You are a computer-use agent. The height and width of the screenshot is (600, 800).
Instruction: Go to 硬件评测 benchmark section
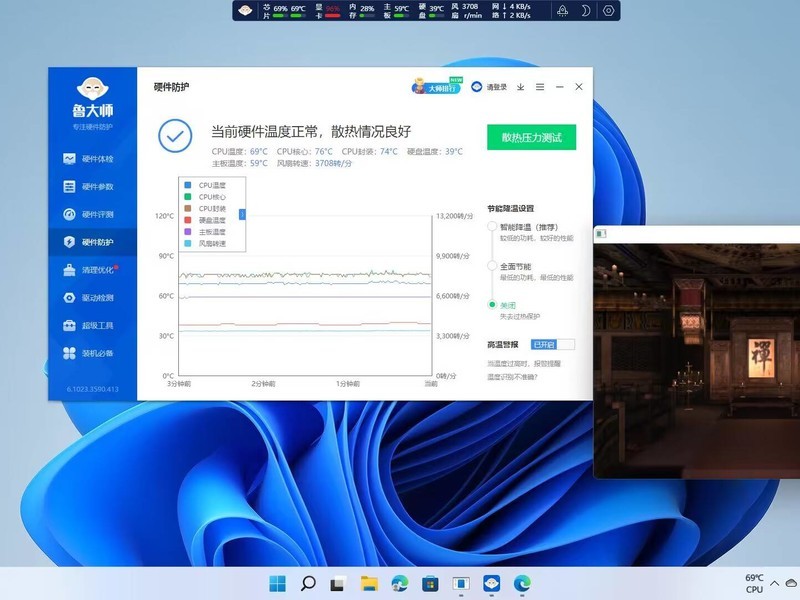coord(88,214)
